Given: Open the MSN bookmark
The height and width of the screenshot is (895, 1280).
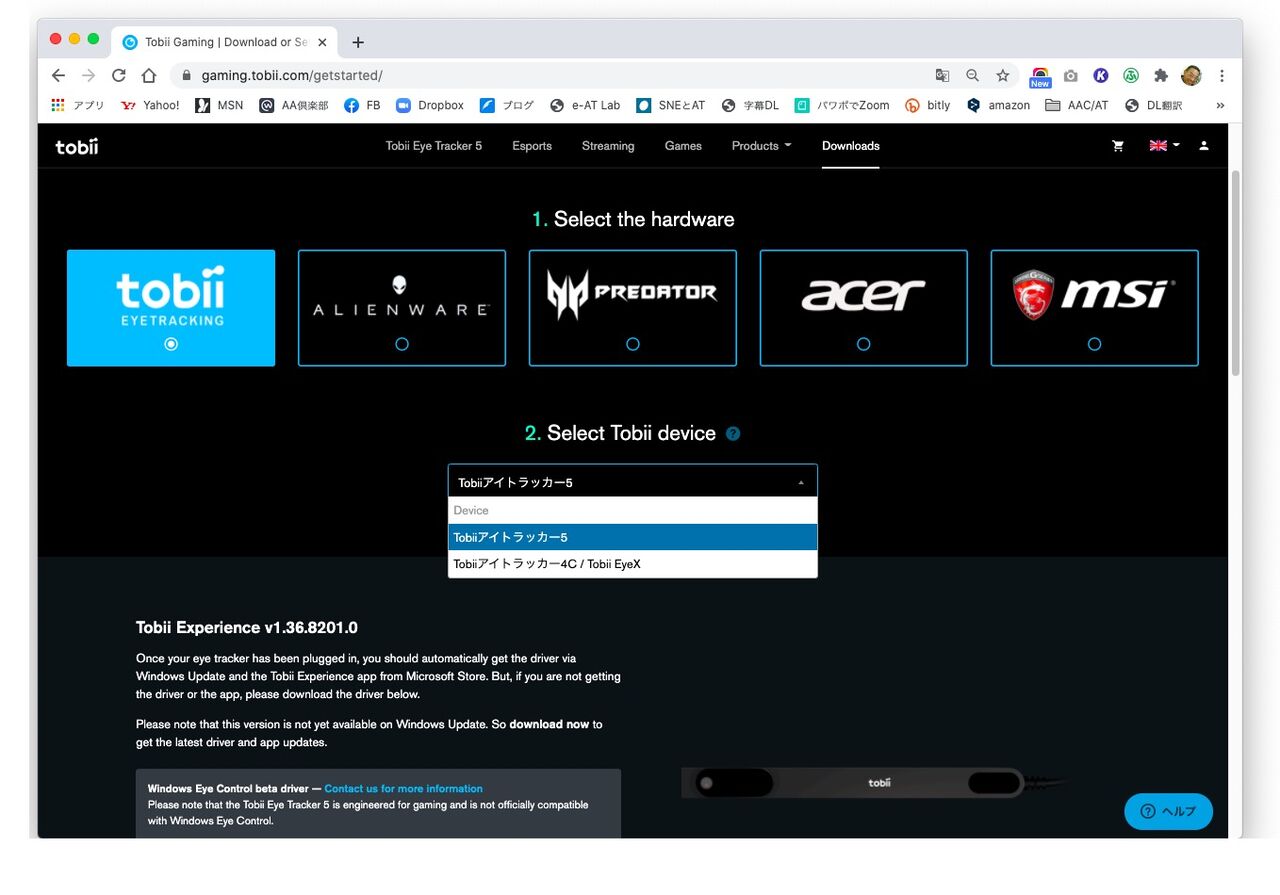Looking at the screenshot, I should (219, 105).
